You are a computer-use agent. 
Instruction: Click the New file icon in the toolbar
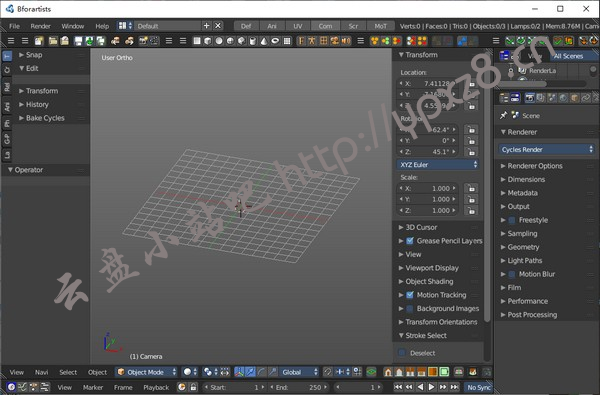pos(39,41)
